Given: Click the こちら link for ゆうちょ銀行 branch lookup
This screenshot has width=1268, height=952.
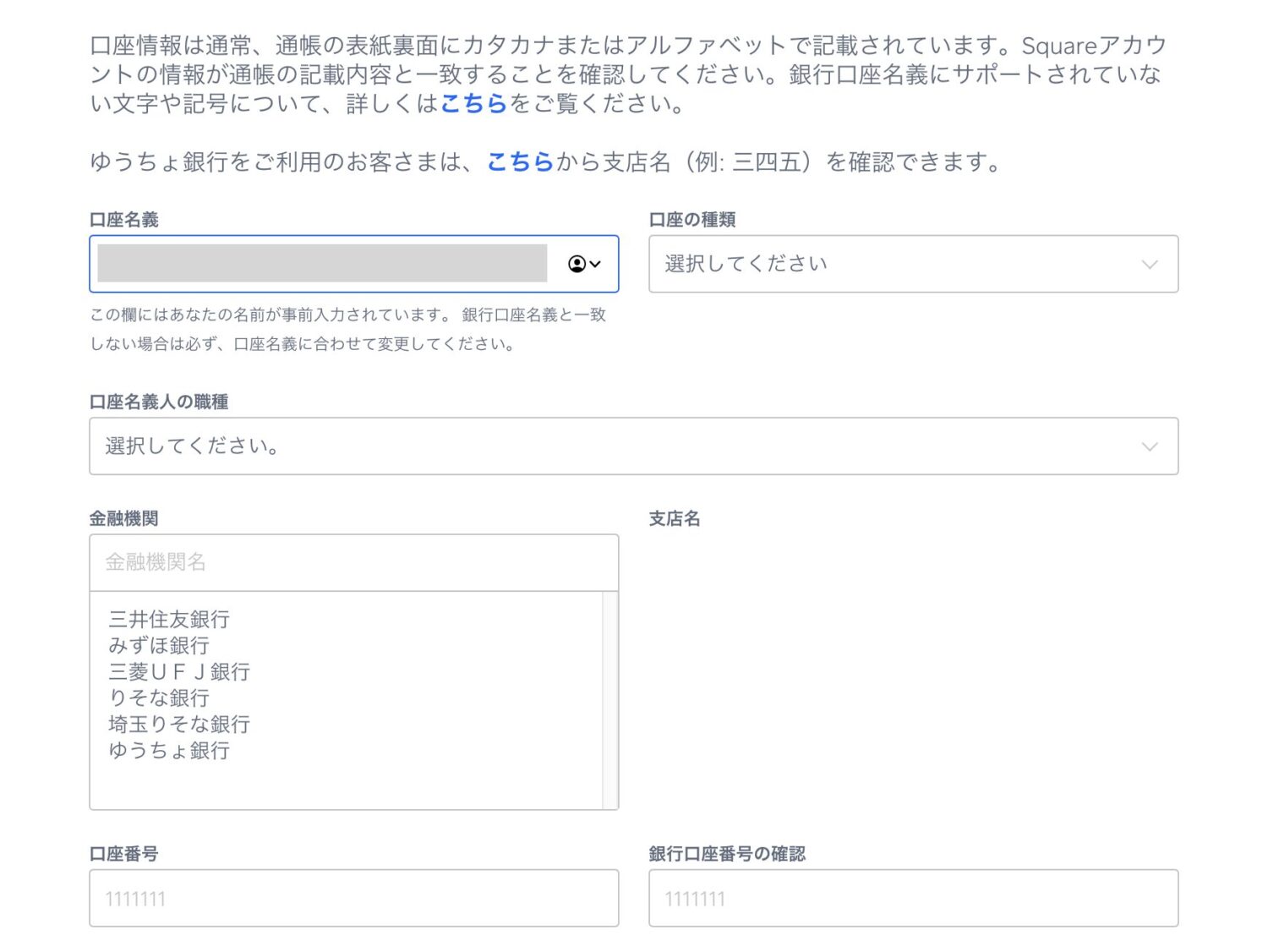Looking at the screenshot, I should click(x=519, y=162).
